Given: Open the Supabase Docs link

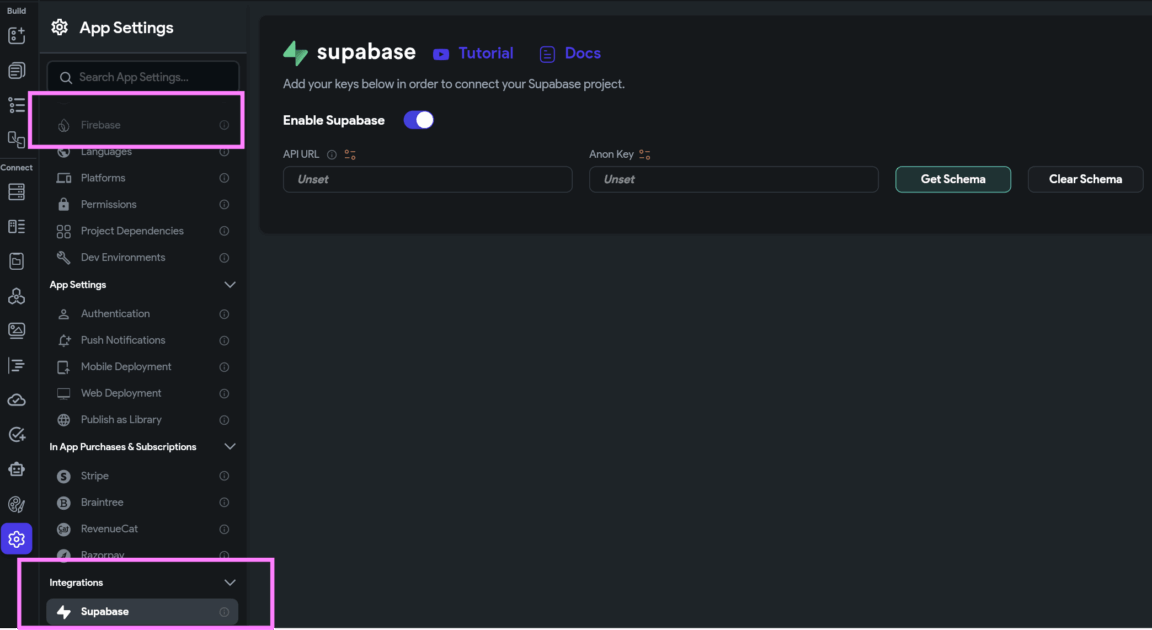Looking at the screenshot, I should pos(570,54).
